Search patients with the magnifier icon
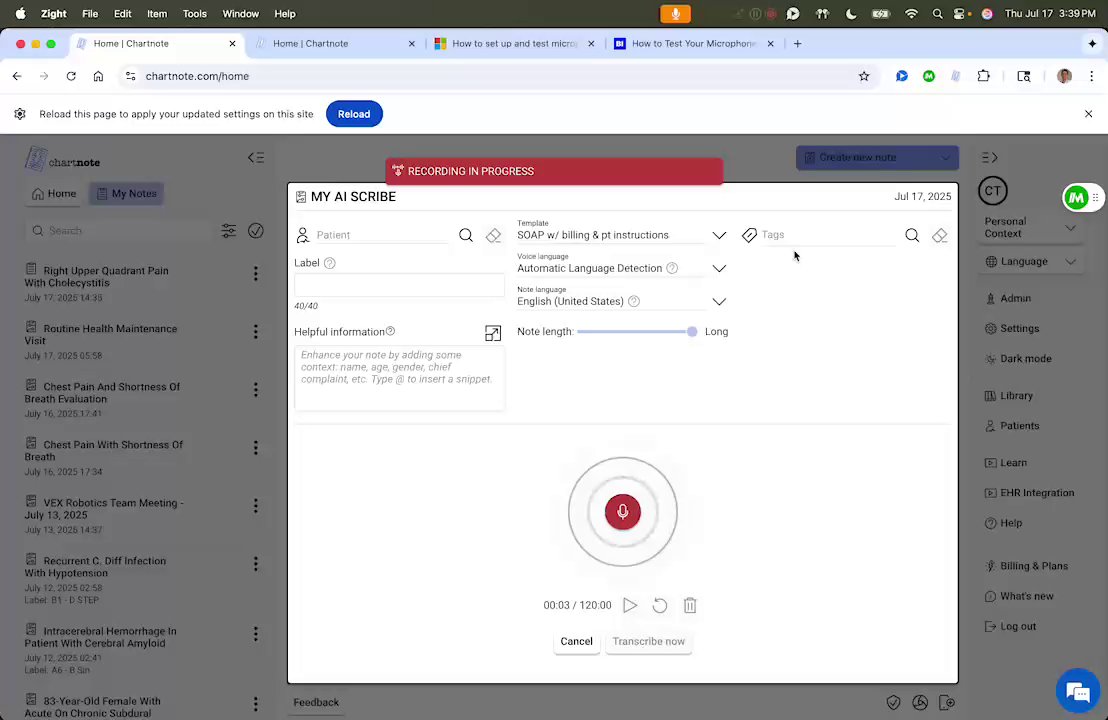Screen dimensions: 1108x720 466,235
